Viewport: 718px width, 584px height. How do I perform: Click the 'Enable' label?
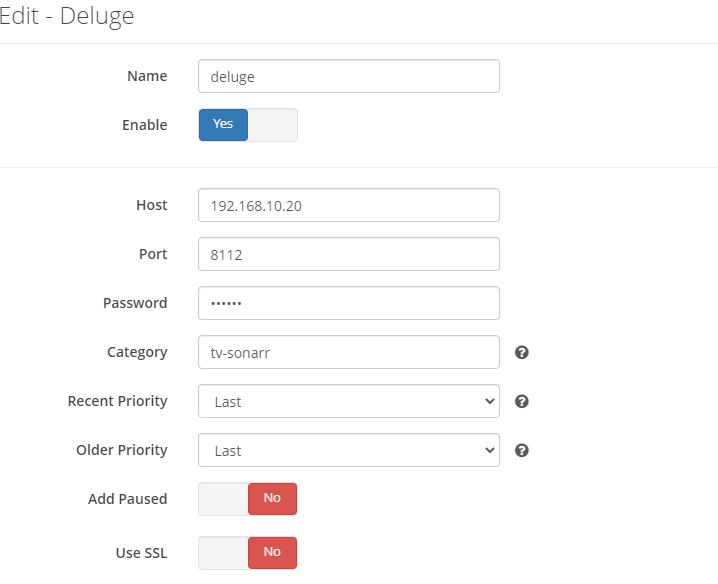tap(145, 125)
